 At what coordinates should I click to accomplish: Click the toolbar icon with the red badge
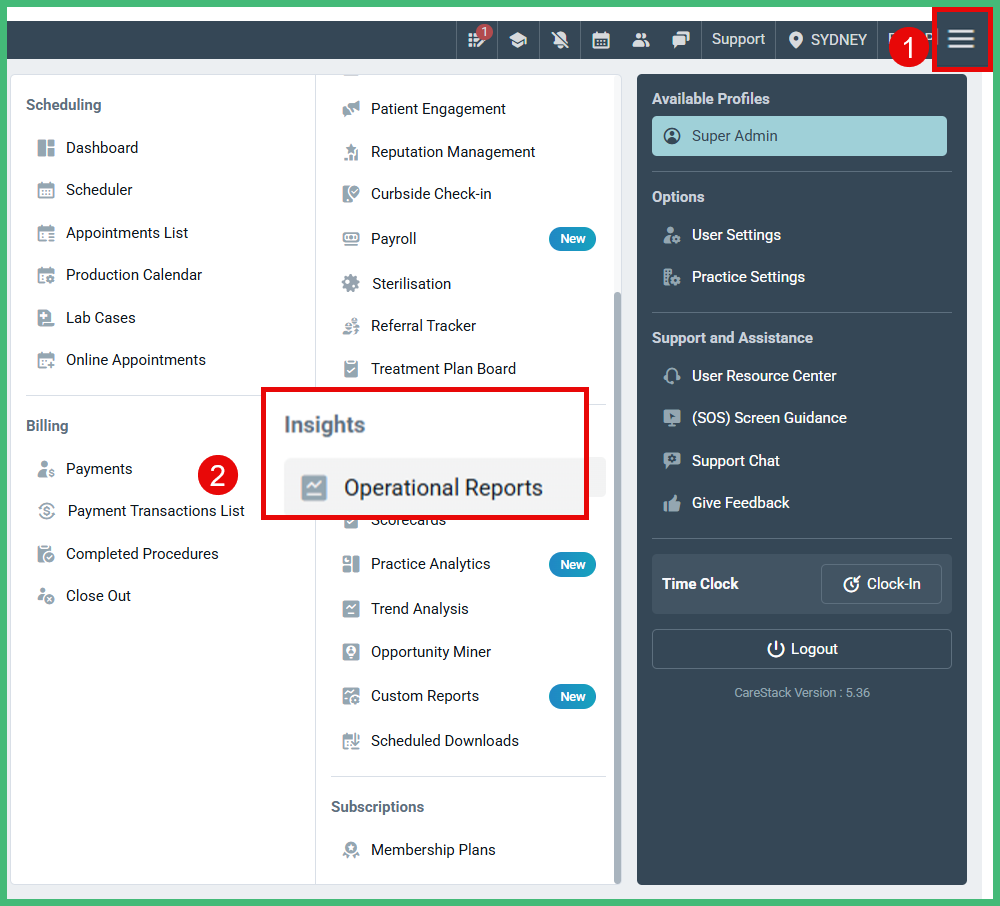tap(477, 39)
